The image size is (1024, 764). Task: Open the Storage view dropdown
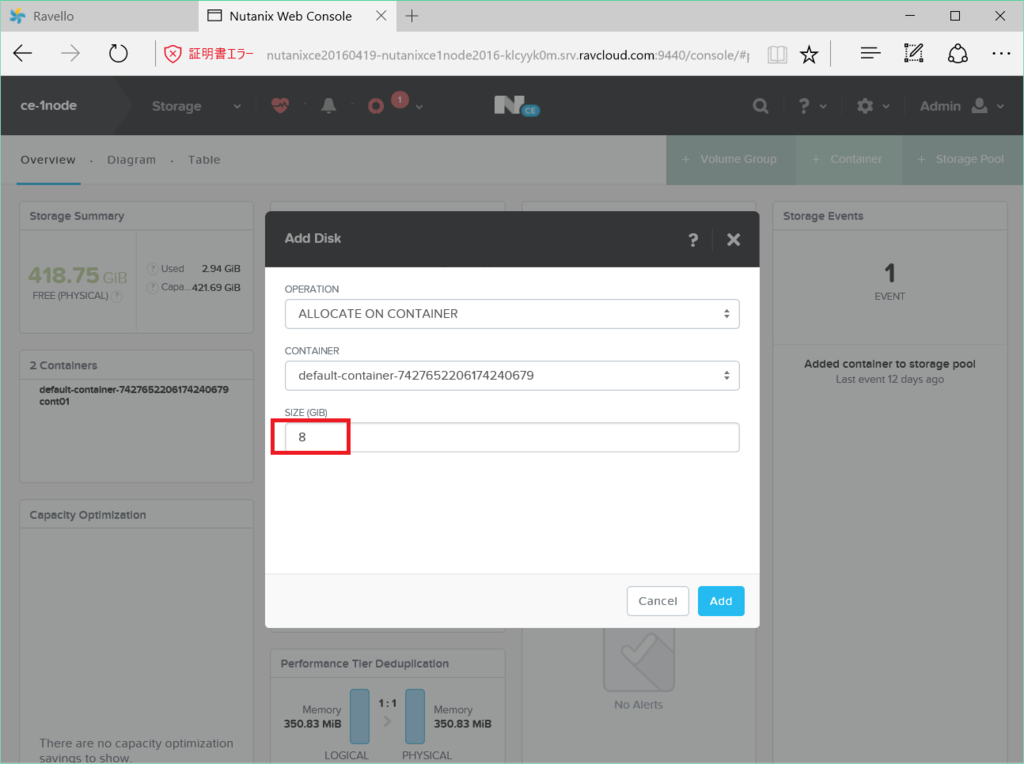(196, 106)
